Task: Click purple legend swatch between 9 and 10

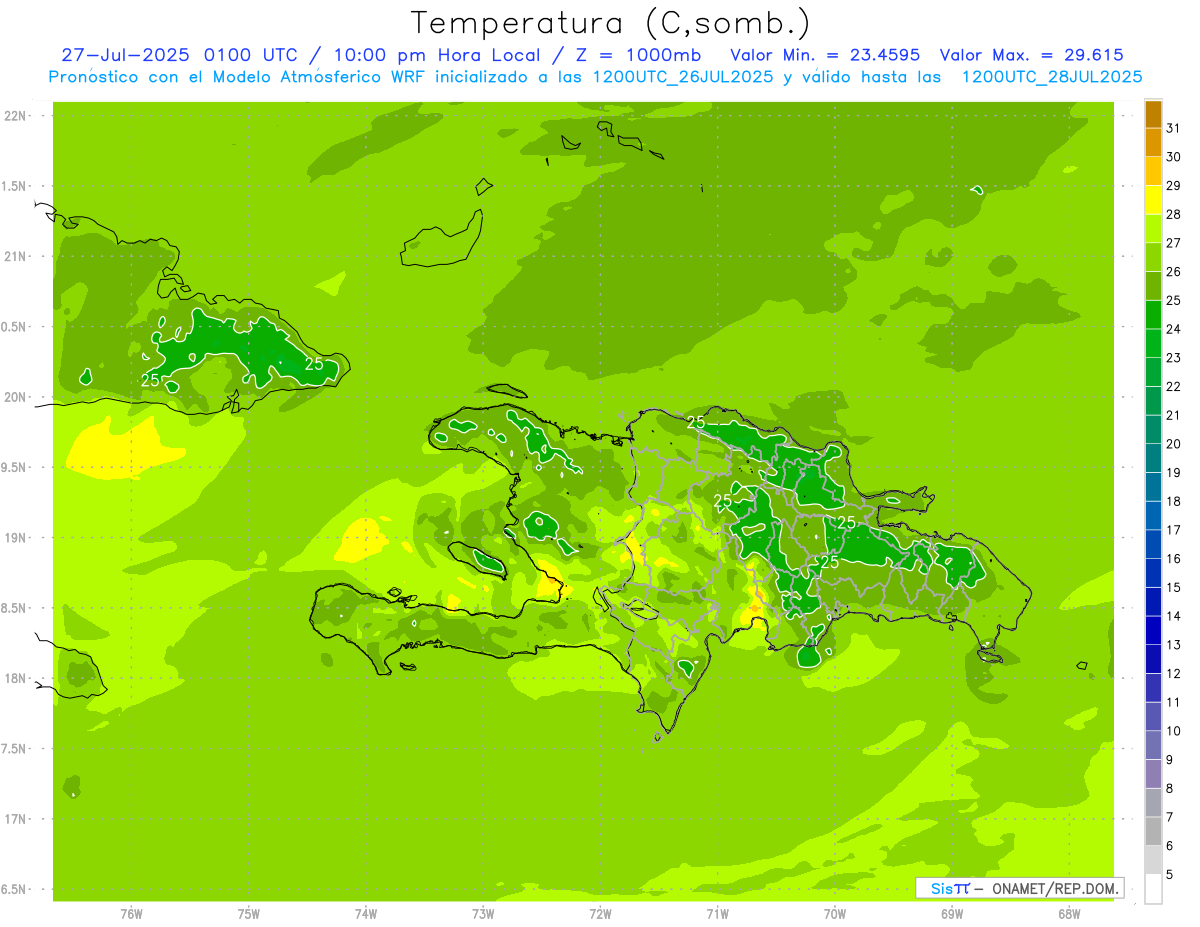Action: point(1153,745)
